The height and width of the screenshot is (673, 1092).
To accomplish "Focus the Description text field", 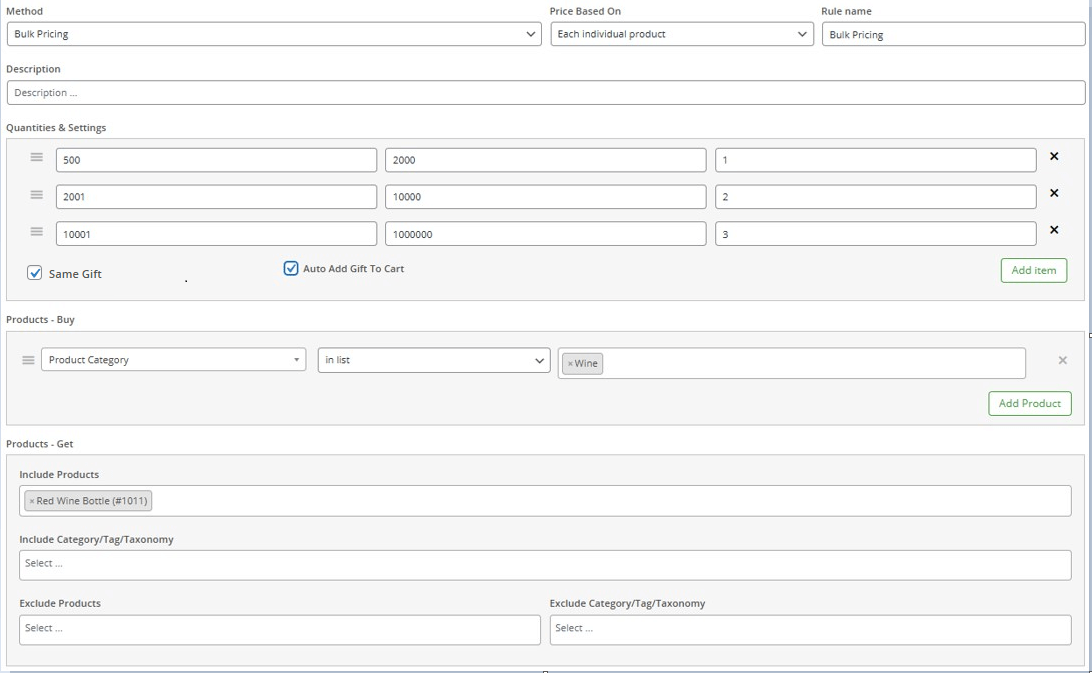I will (x=545, y=93).
